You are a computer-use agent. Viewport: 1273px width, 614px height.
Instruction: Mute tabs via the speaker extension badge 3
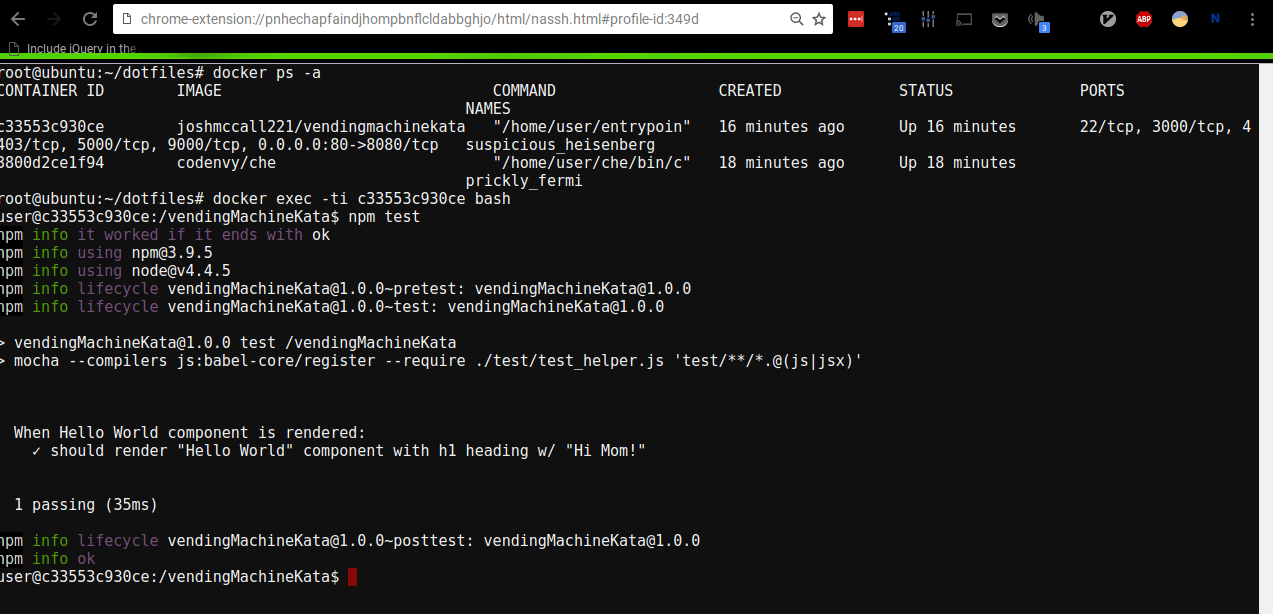pyautogui.click(x=1039, y=19)
